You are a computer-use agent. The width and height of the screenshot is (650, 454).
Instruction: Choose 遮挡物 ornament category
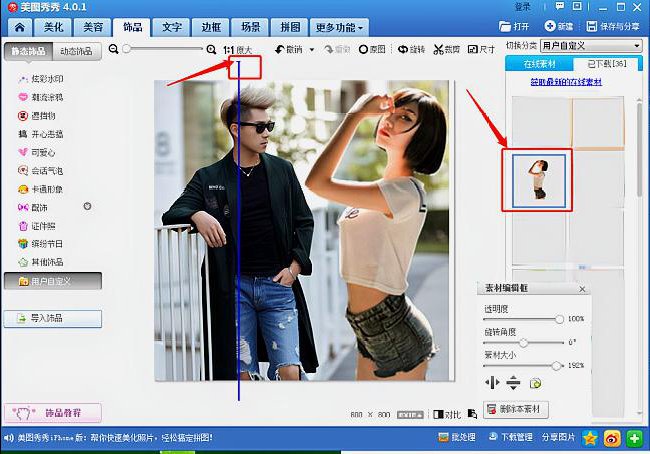36,116
